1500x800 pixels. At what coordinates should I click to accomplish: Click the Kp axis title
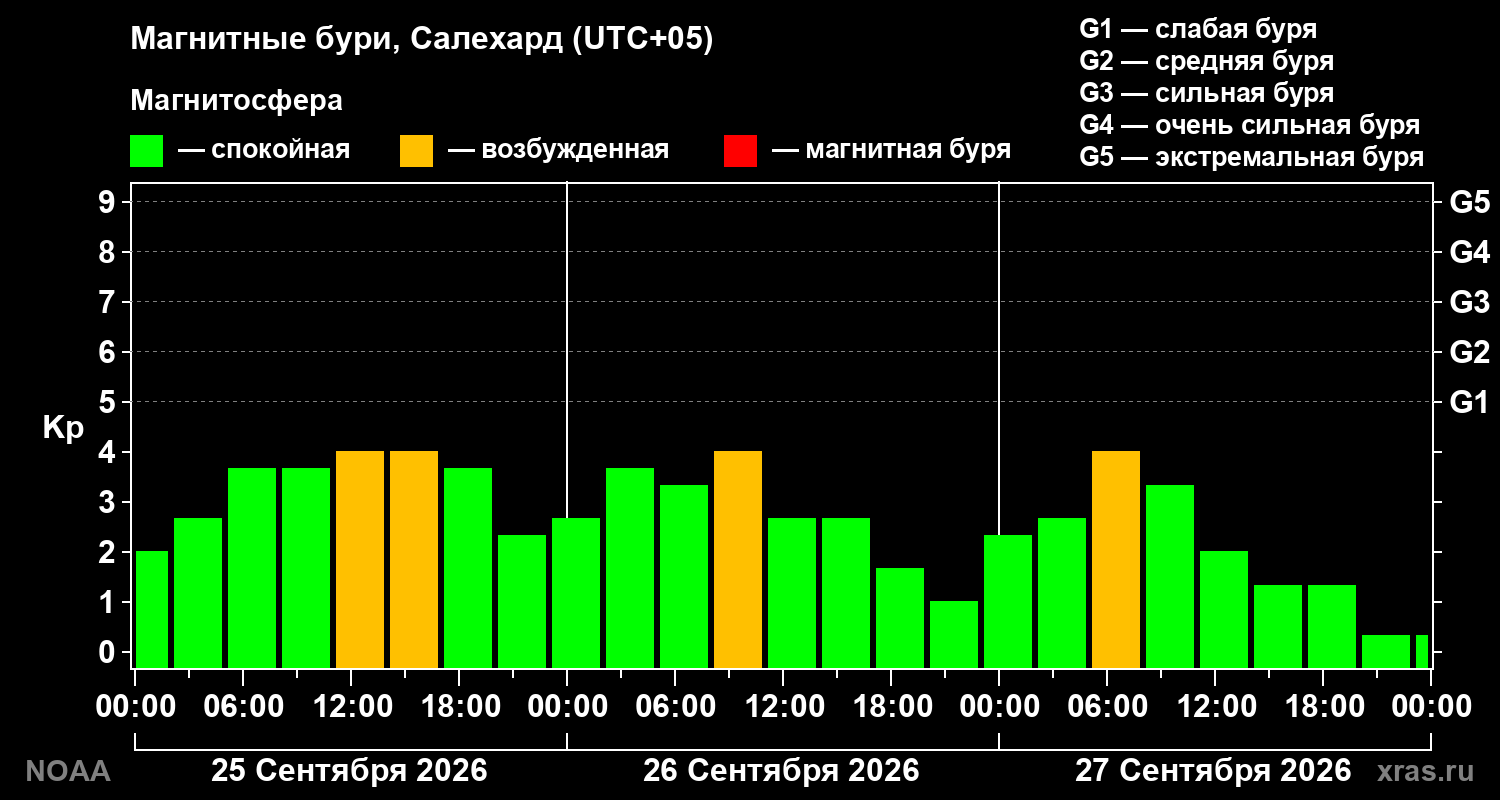[63, 429]
